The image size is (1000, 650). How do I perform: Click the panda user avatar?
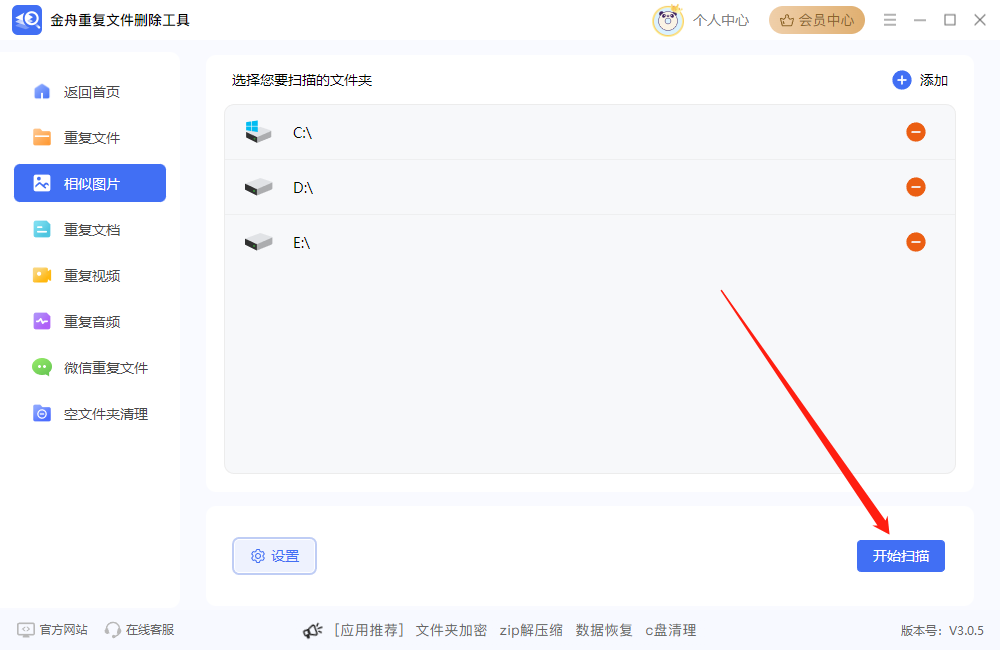click(x=668, y=20)
